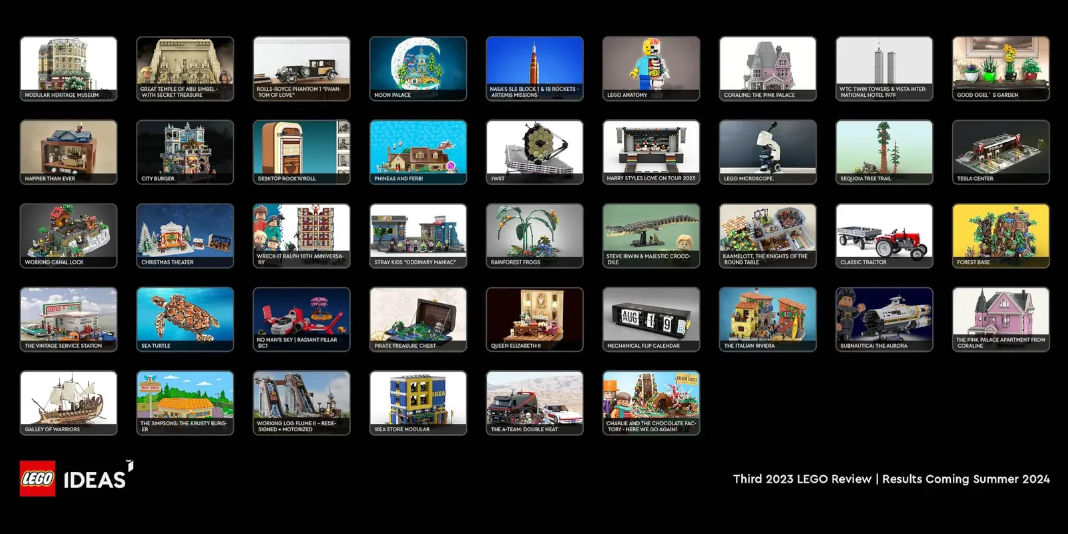View the Sea Turtle thumbnail

185,319
